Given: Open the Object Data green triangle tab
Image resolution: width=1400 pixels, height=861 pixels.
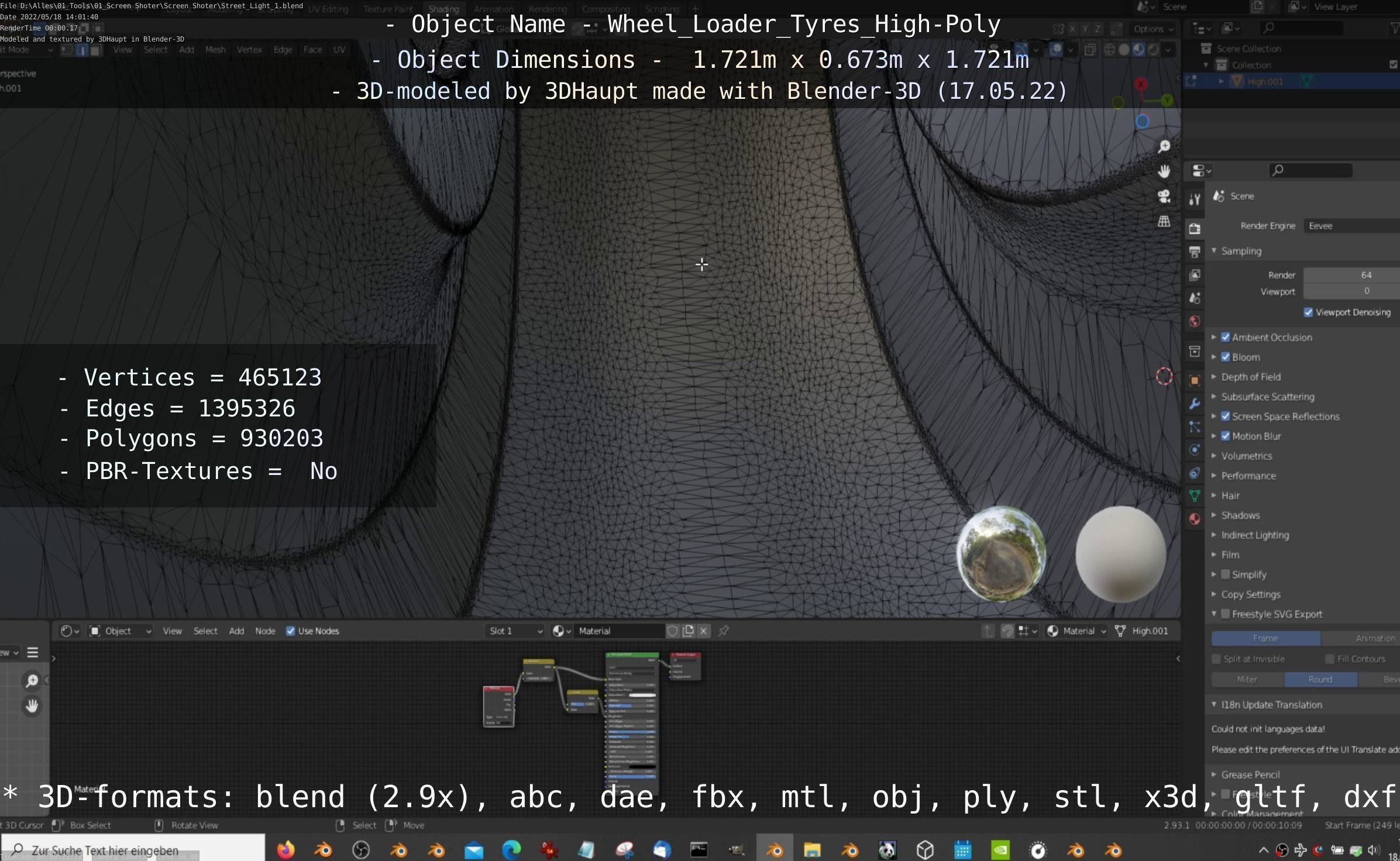Looking at the screenshot, I should click(x=1195, y=496).
